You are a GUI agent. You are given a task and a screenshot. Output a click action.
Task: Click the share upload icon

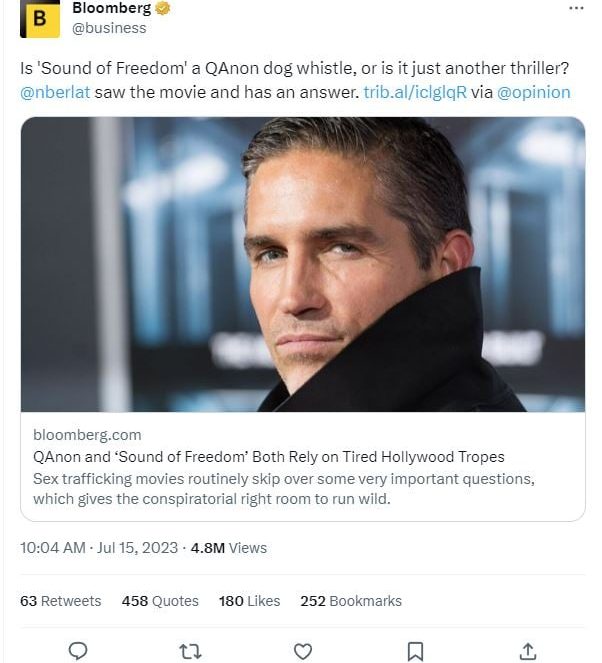(529, 651)
